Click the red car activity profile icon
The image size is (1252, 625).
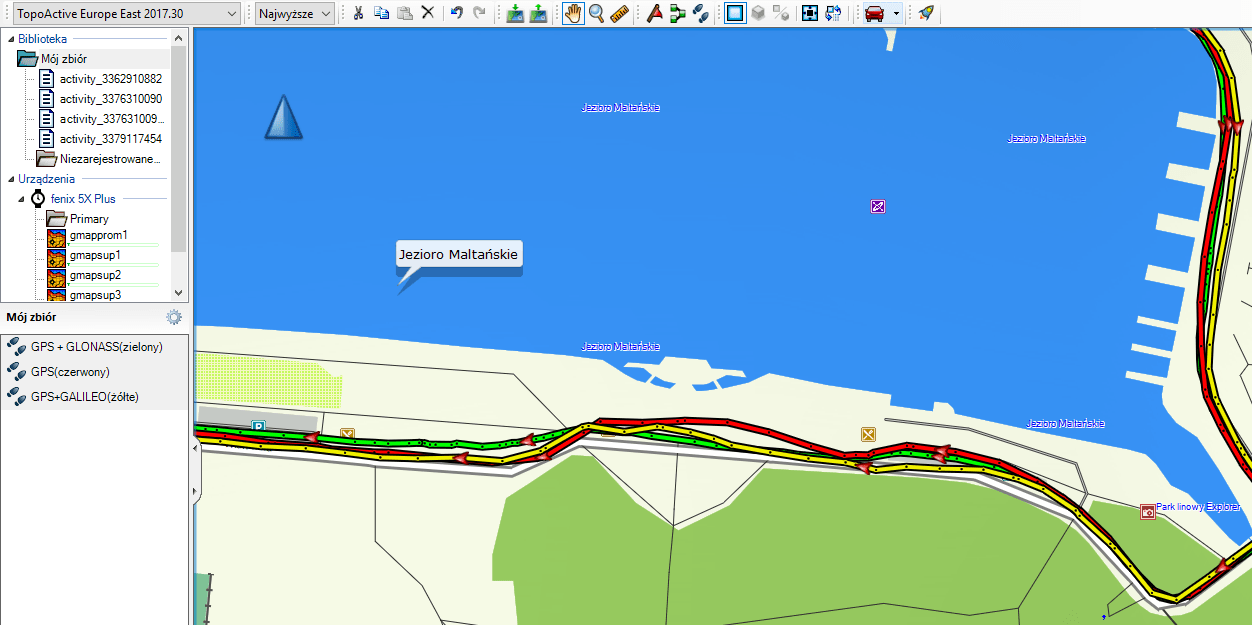pyautogui.click(x=875, y=13)
